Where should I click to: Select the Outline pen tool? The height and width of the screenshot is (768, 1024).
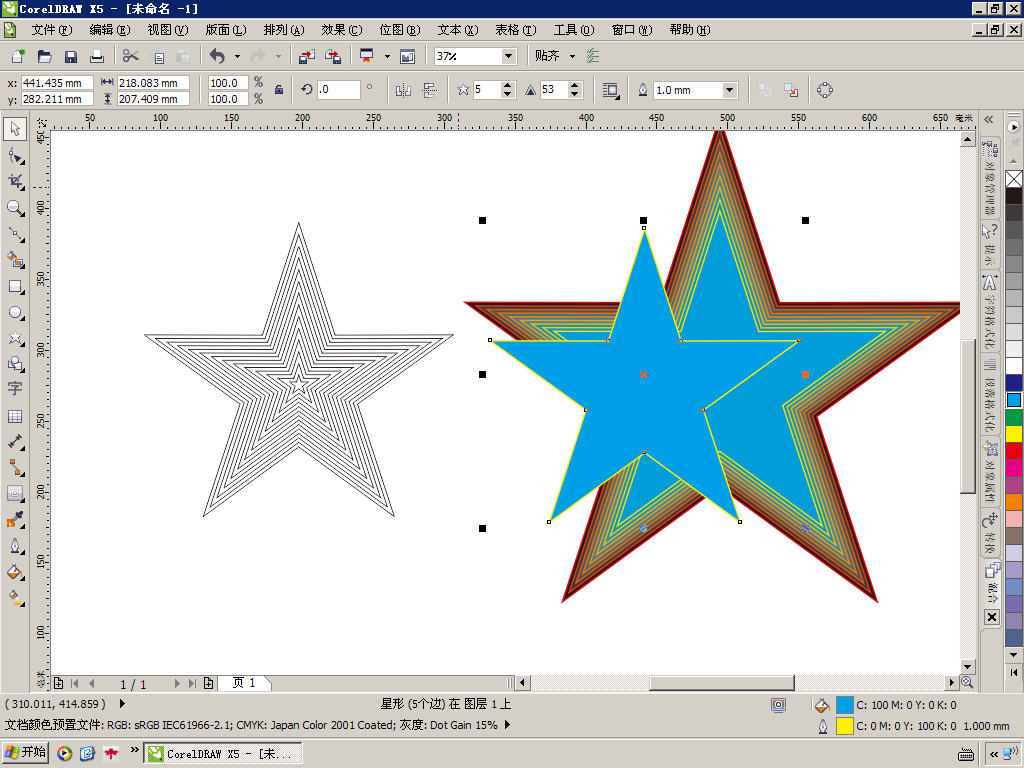16,546
